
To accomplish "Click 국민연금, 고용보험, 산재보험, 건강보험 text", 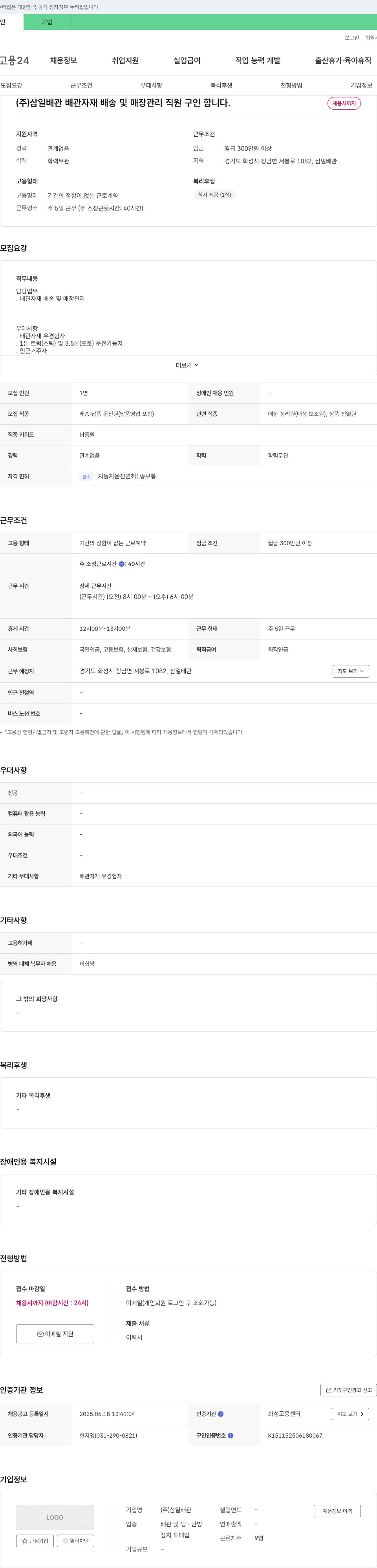I will coord(125,650).
